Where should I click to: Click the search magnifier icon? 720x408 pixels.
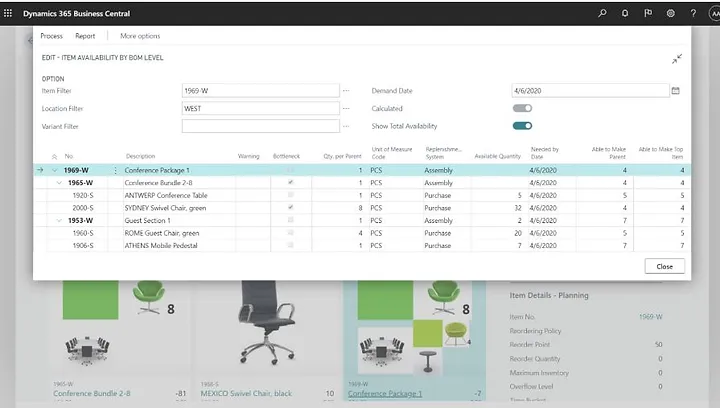[602, 13]
